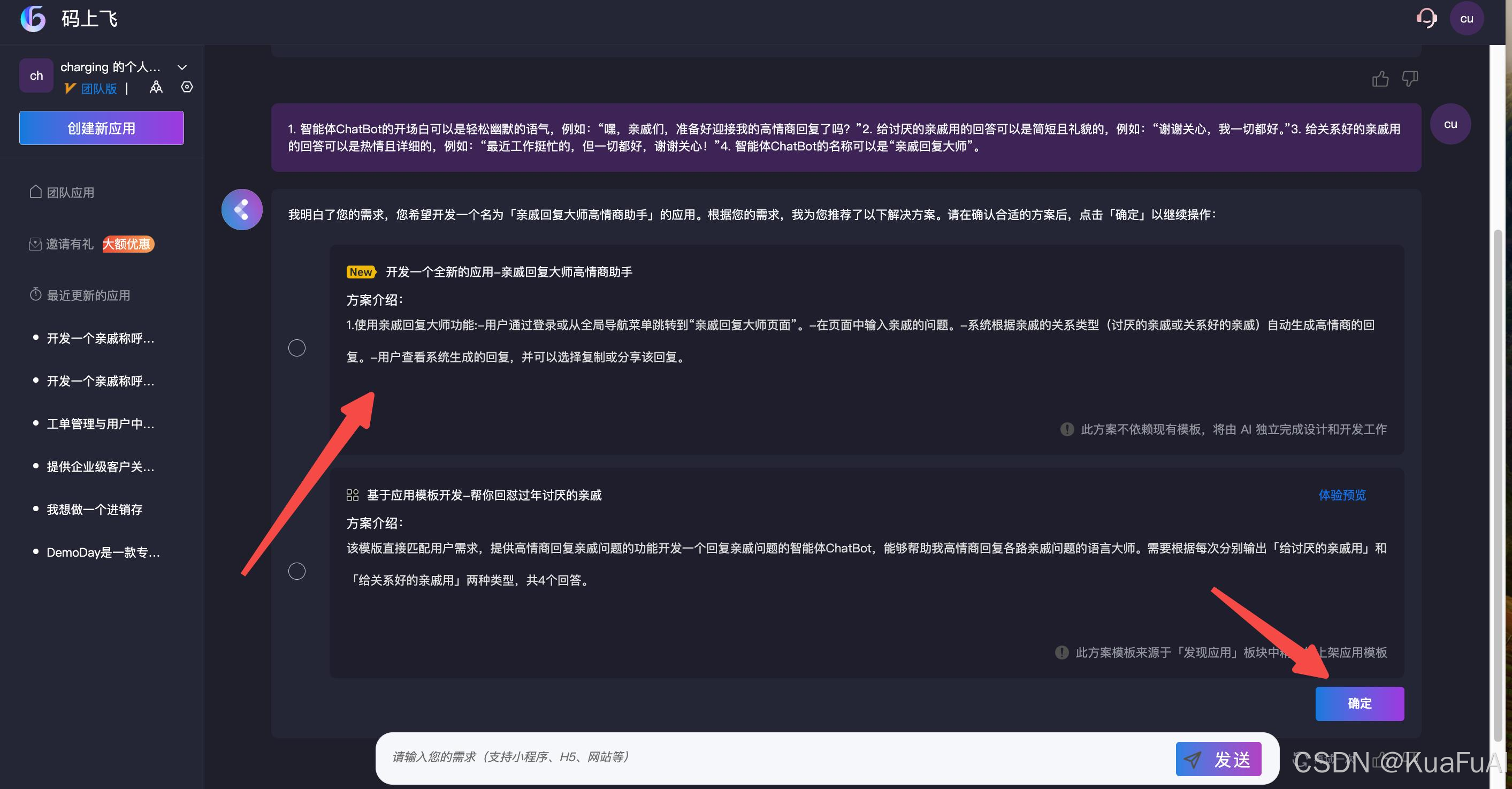Click the thumbs down feedback icon
Viewport: 1512px width, 789px height.
click(1410, 78)
